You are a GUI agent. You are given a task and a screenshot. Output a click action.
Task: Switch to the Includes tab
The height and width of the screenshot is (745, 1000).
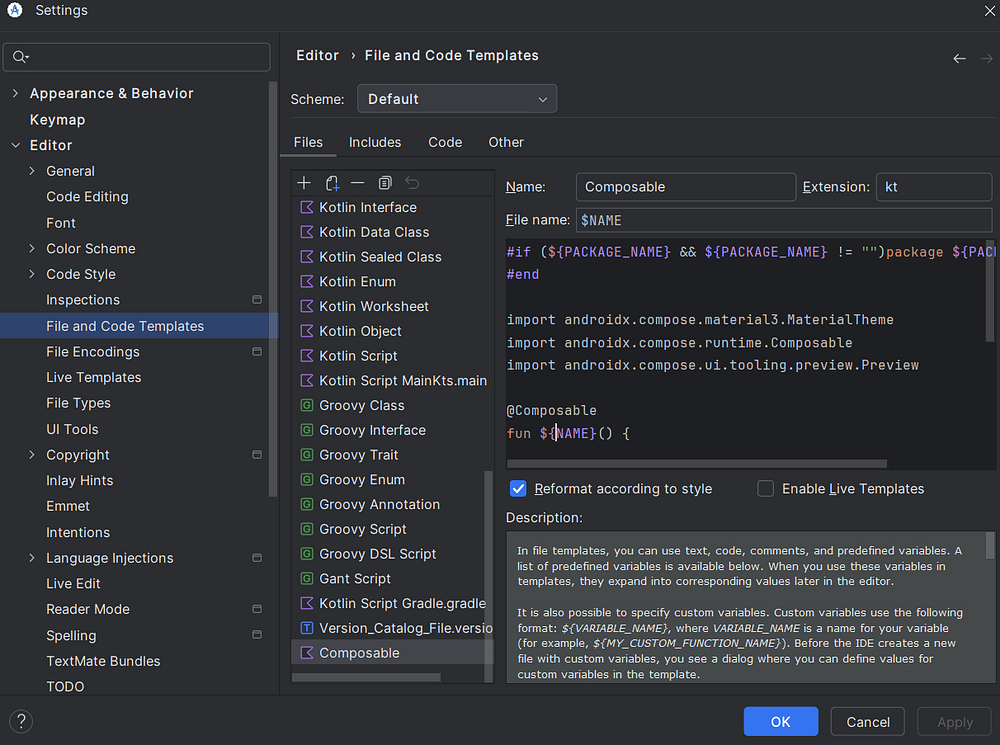click(x=375, y=142)
